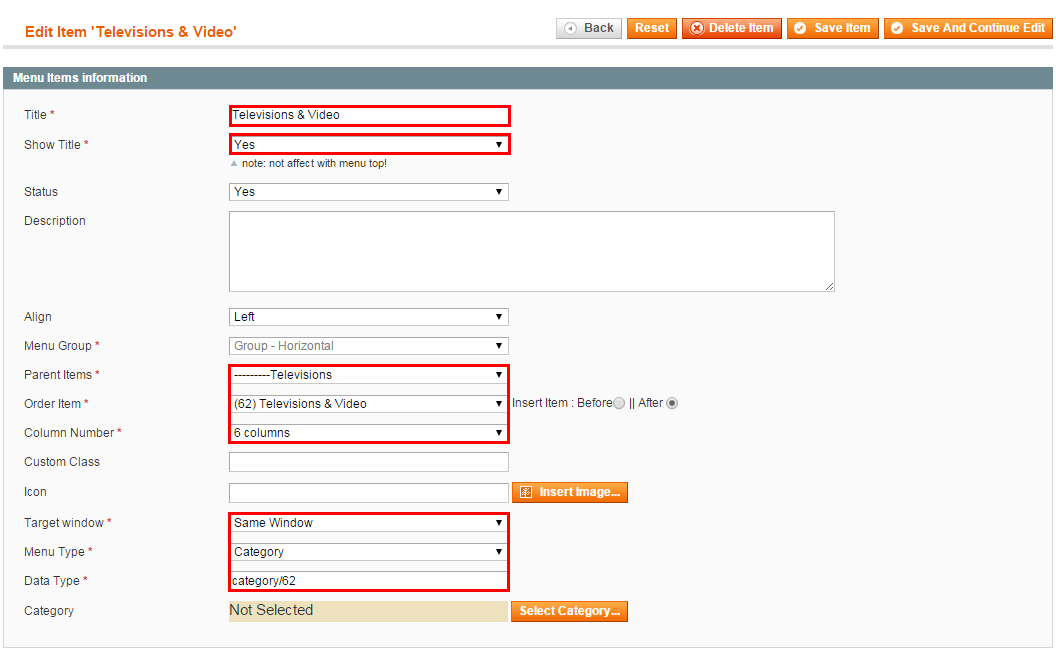Click the Edit Item 'Televisions & Video' heading
Viewport: 1056px width, 650px height.
point(131,32)
